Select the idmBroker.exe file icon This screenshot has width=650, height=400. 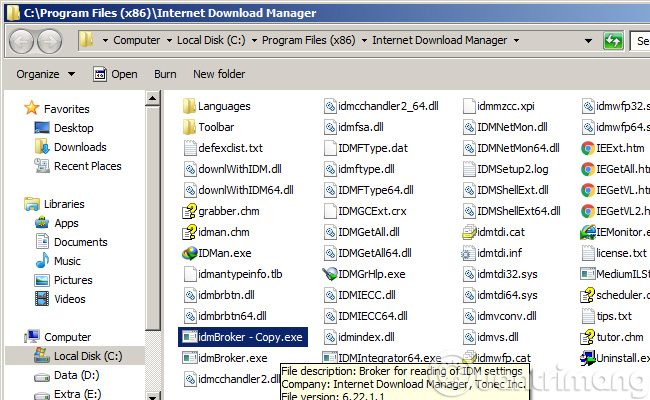[x=190, y=358]
